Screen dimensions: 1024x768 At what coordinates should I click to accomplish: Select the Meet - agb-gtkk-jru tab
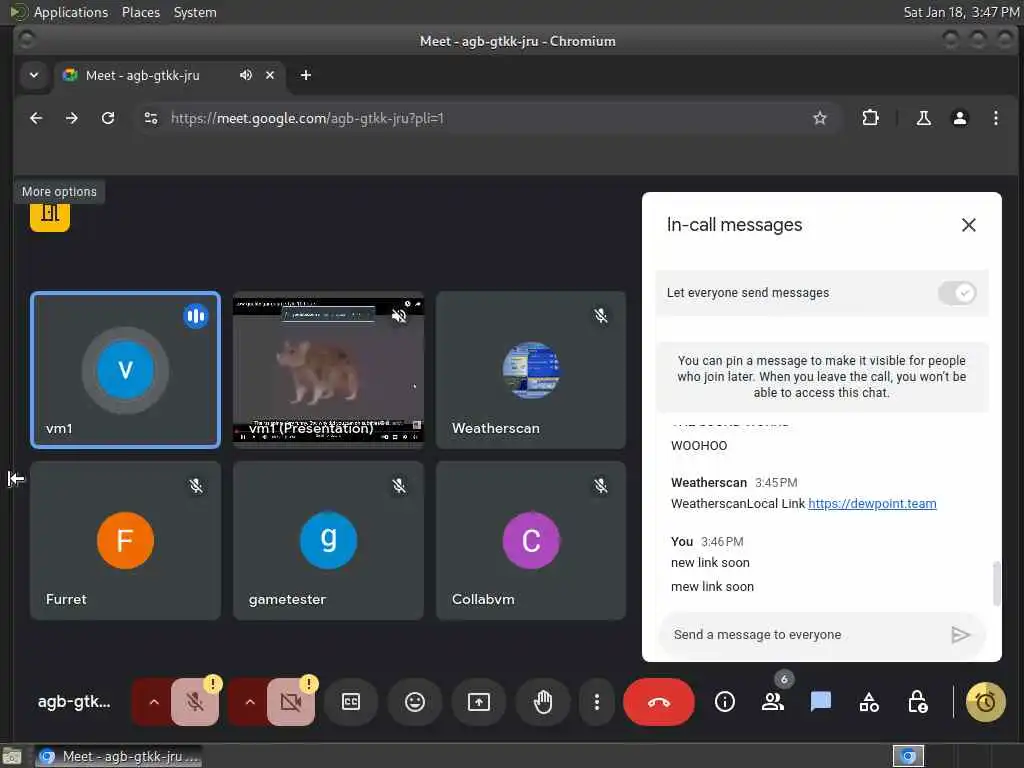142,75
